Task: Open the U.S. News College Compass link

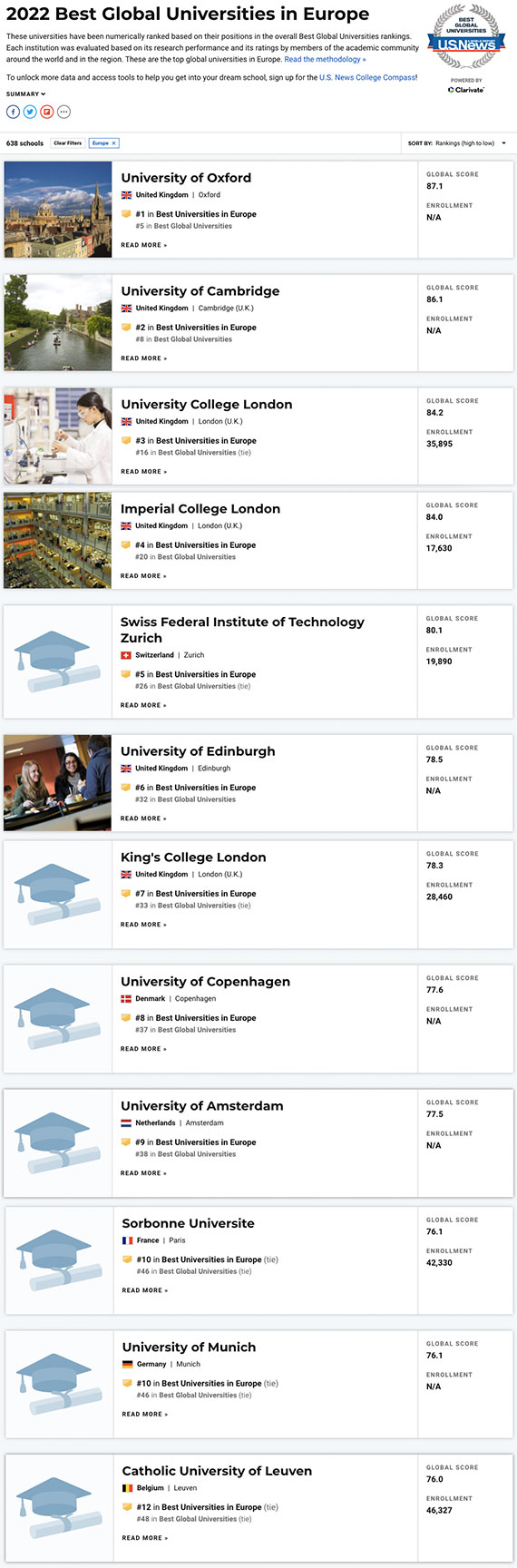Action: coord(367,78)
